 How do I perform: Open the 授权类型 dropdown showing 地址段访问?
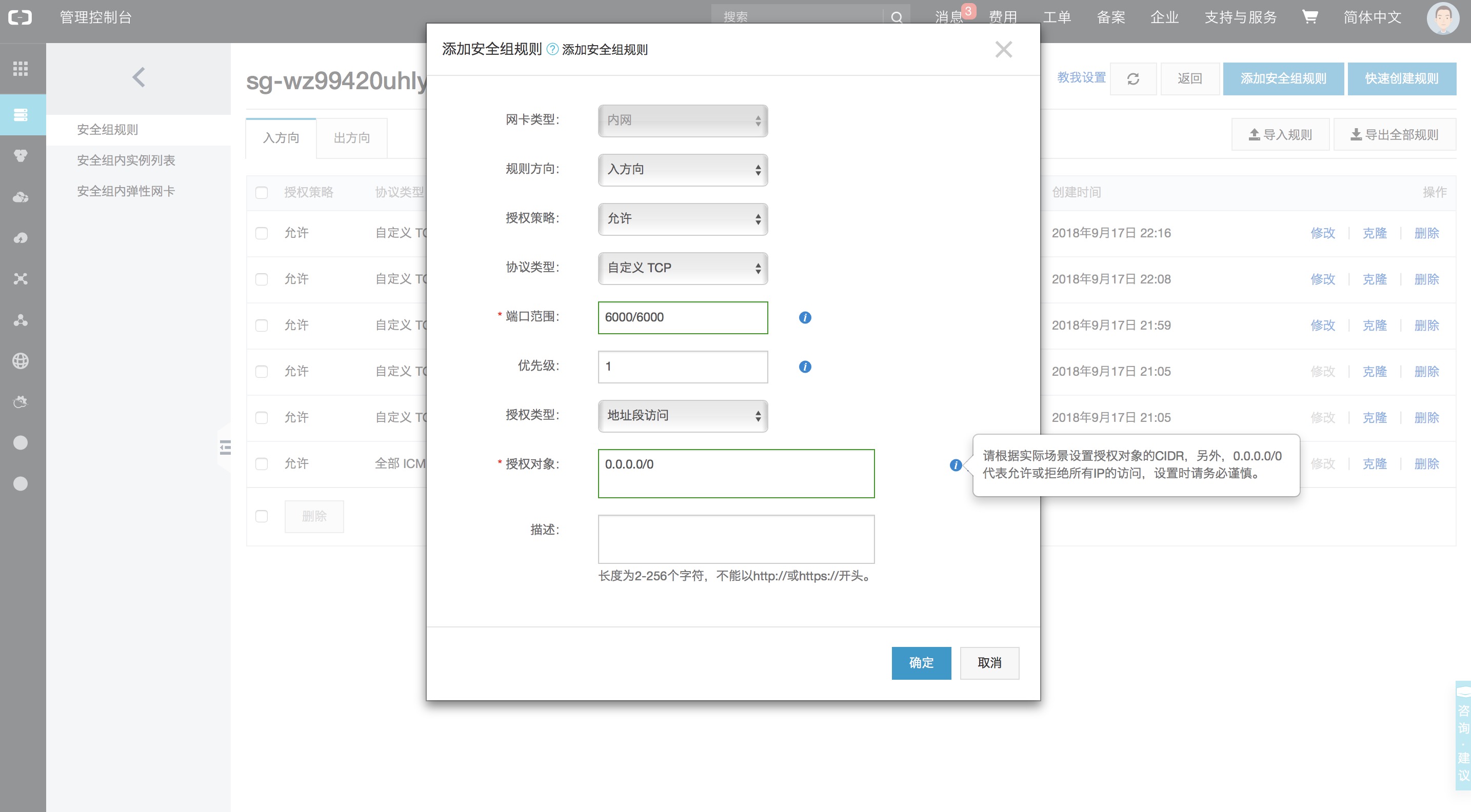click(682, 415)
